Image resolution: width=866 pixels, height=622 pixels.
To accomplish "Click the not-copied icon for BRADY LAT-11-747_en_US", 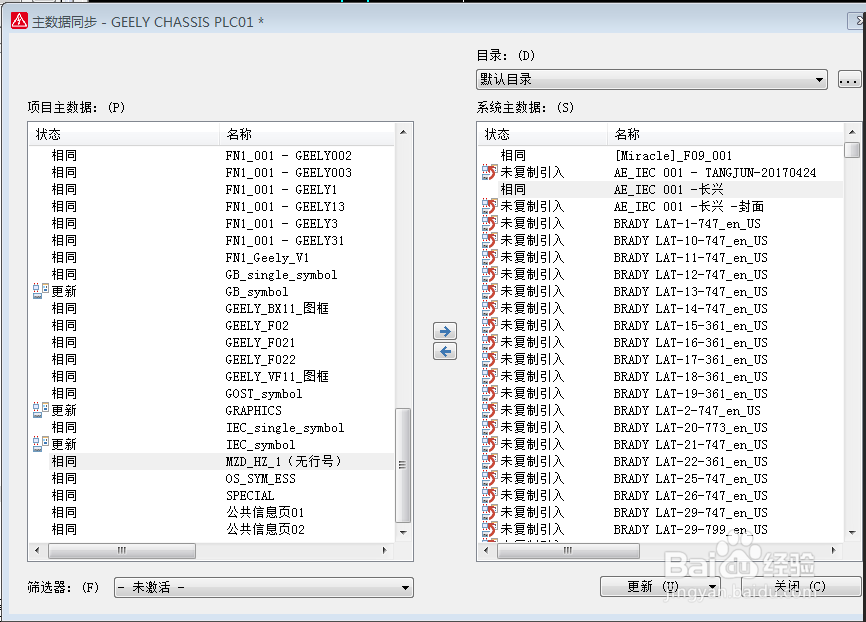I will [x=489, y=257].
